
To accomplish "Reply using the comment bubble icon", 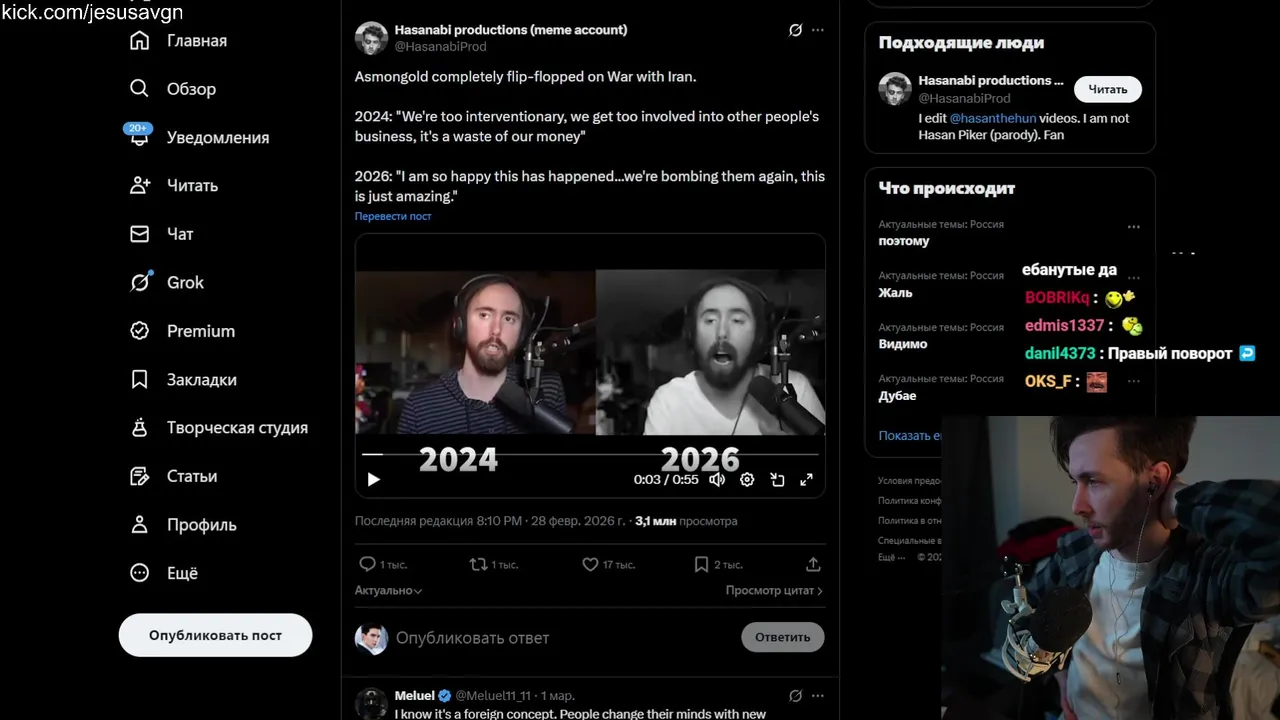I will click(367, 564).
